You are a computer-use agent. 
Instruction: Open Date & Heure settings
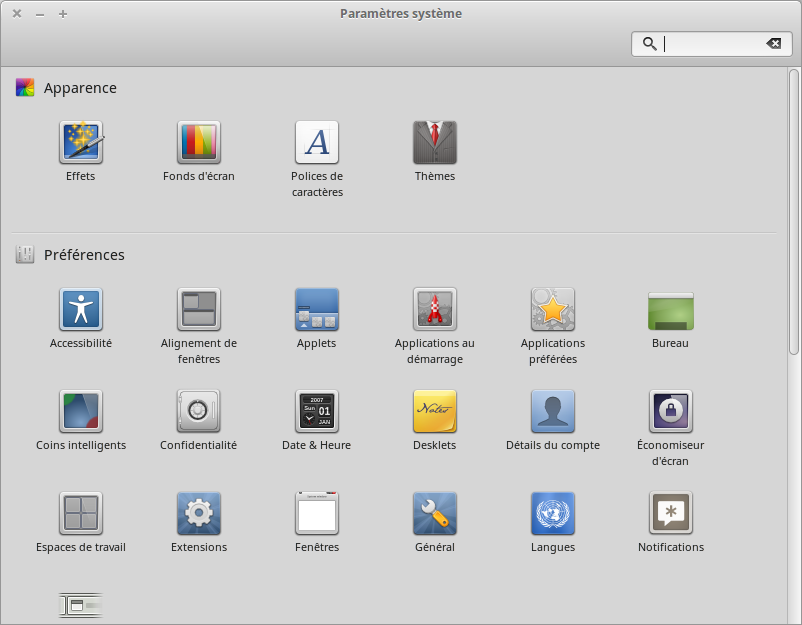317,412
